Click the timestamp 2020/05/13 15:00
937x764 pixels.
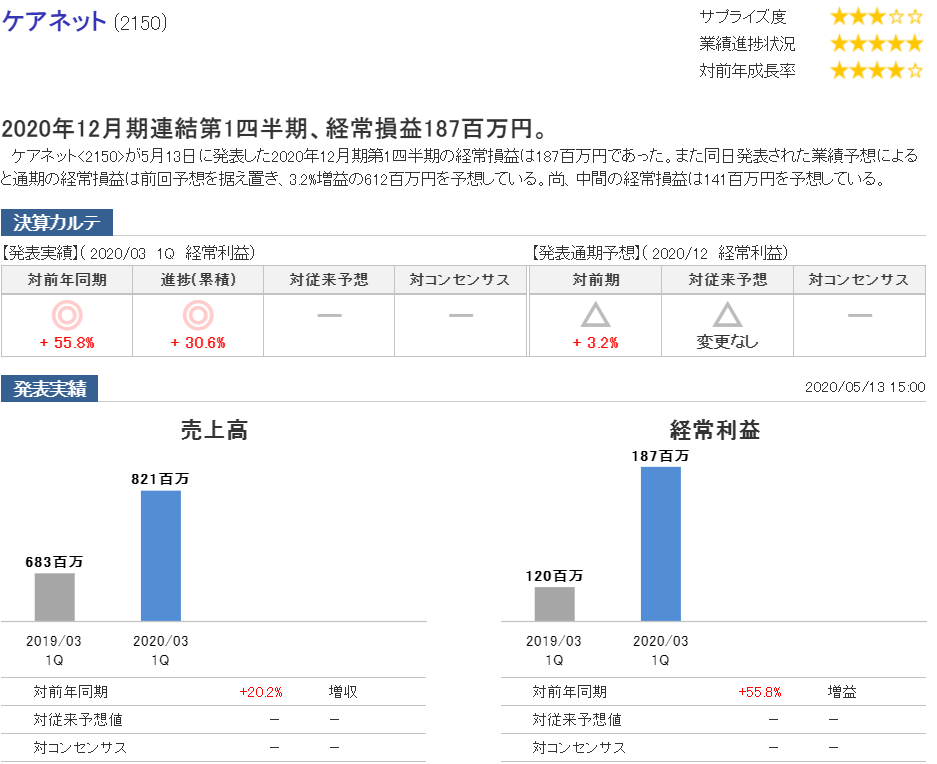point(865,387)
